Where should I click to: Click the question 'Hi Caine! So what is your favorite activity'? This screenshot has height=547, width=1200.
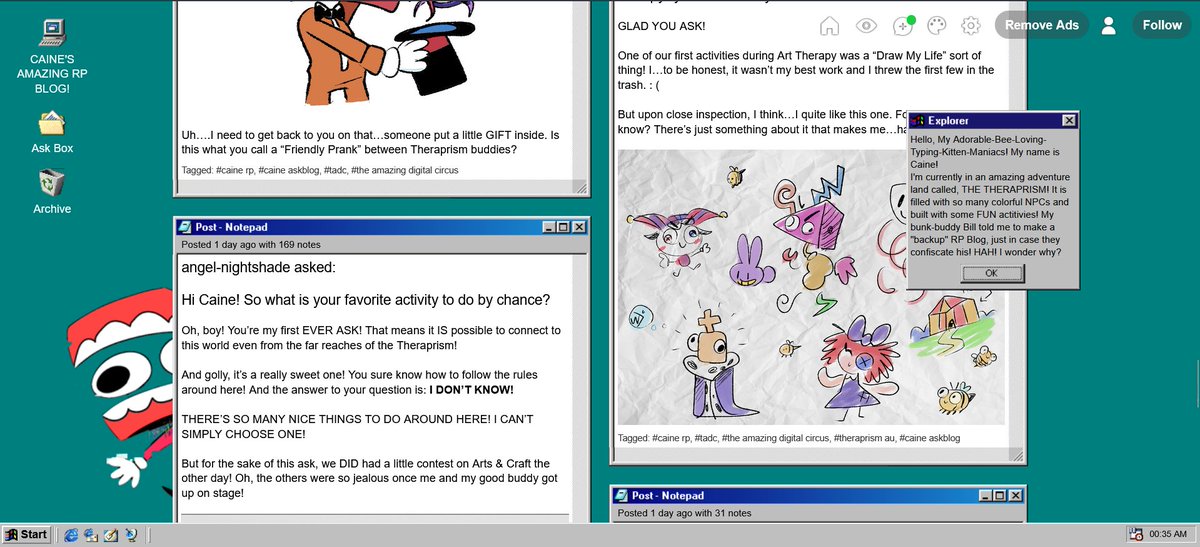(x=367, y=300)
